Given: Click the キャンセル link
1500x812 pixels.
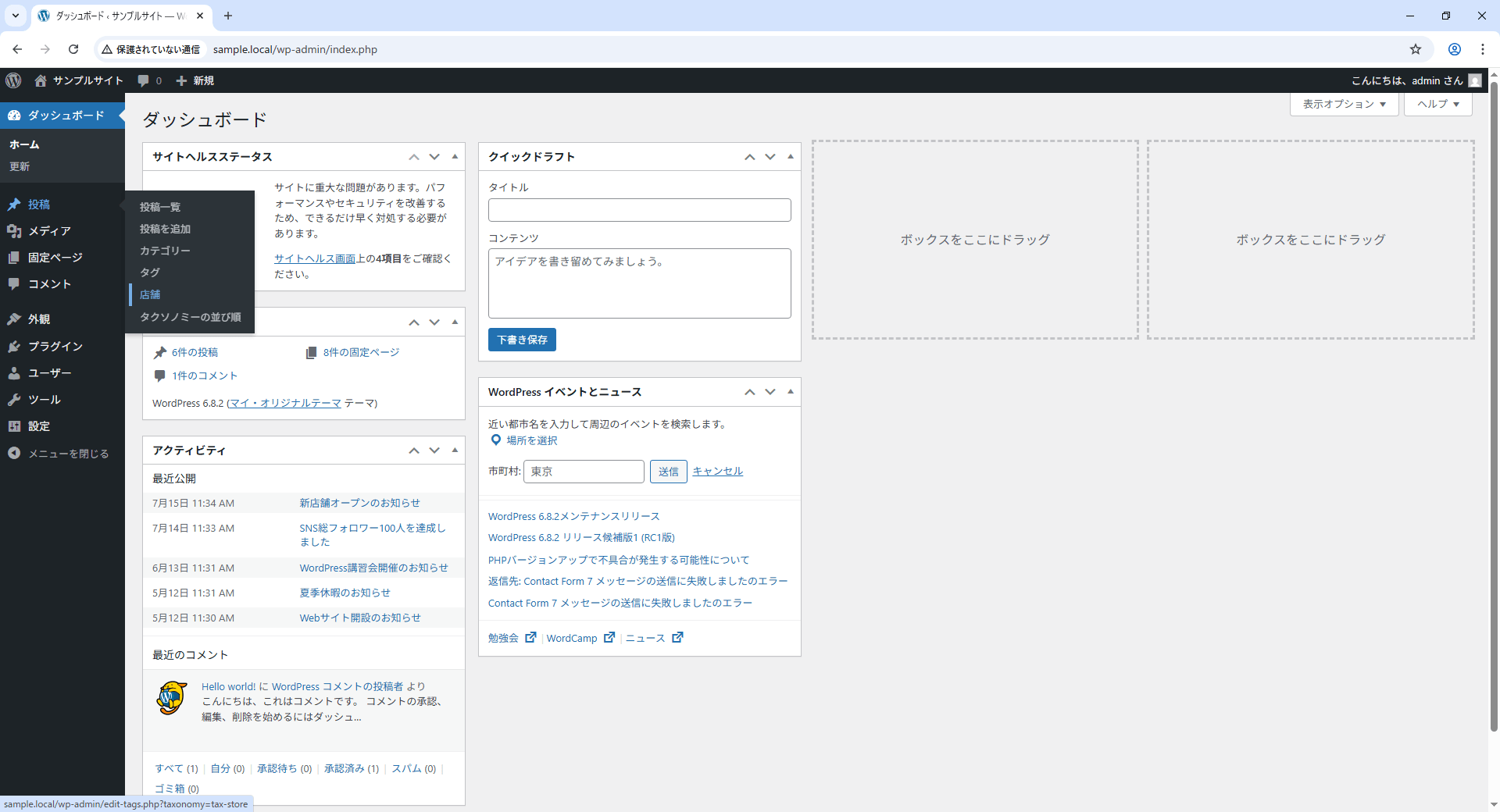Looking at the screenshot, I should point(717,471).
